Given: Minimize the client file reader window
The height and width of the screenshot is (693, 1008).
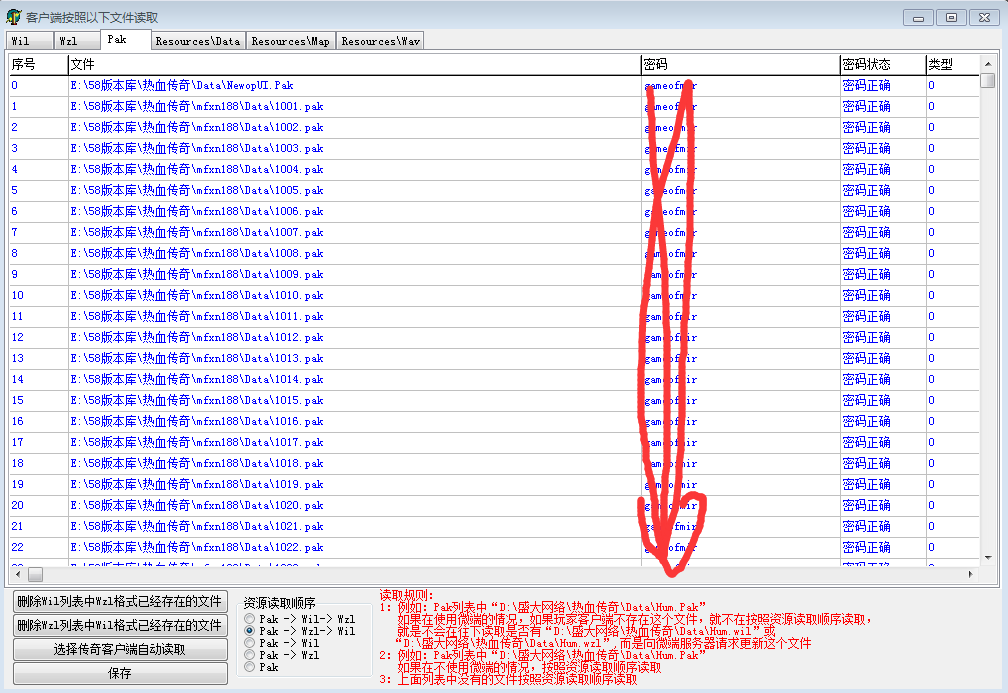Looking at the screenshot, I should click(x=919, y=17).
